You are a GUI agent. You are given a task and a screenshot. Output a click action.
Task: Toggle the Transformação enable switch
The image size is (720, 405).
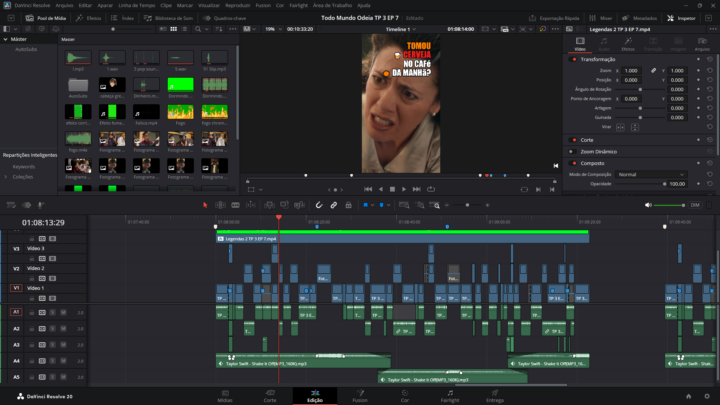tap(574, 59)
